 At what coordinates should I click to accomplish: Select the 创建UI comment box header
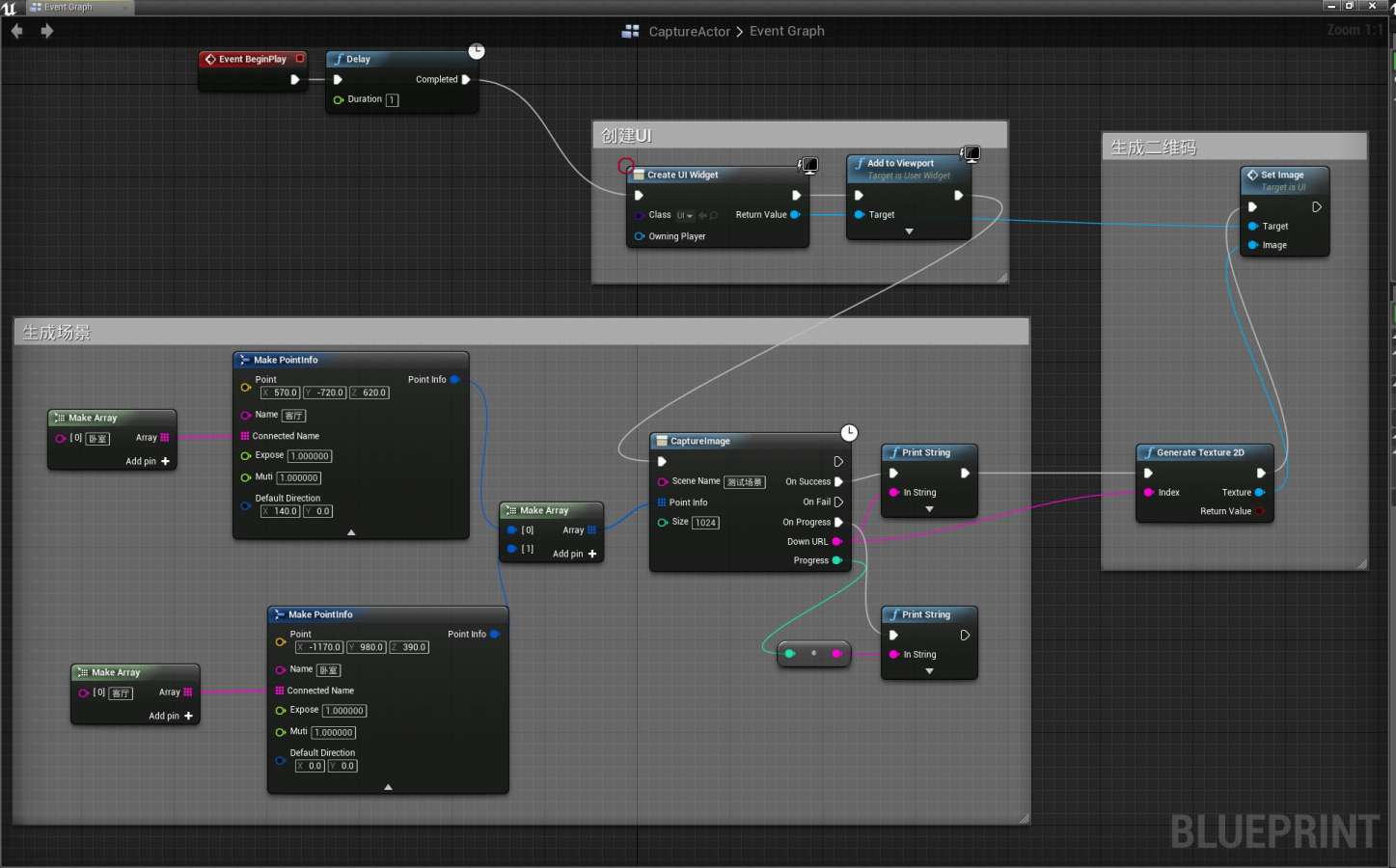click(800, 135)
